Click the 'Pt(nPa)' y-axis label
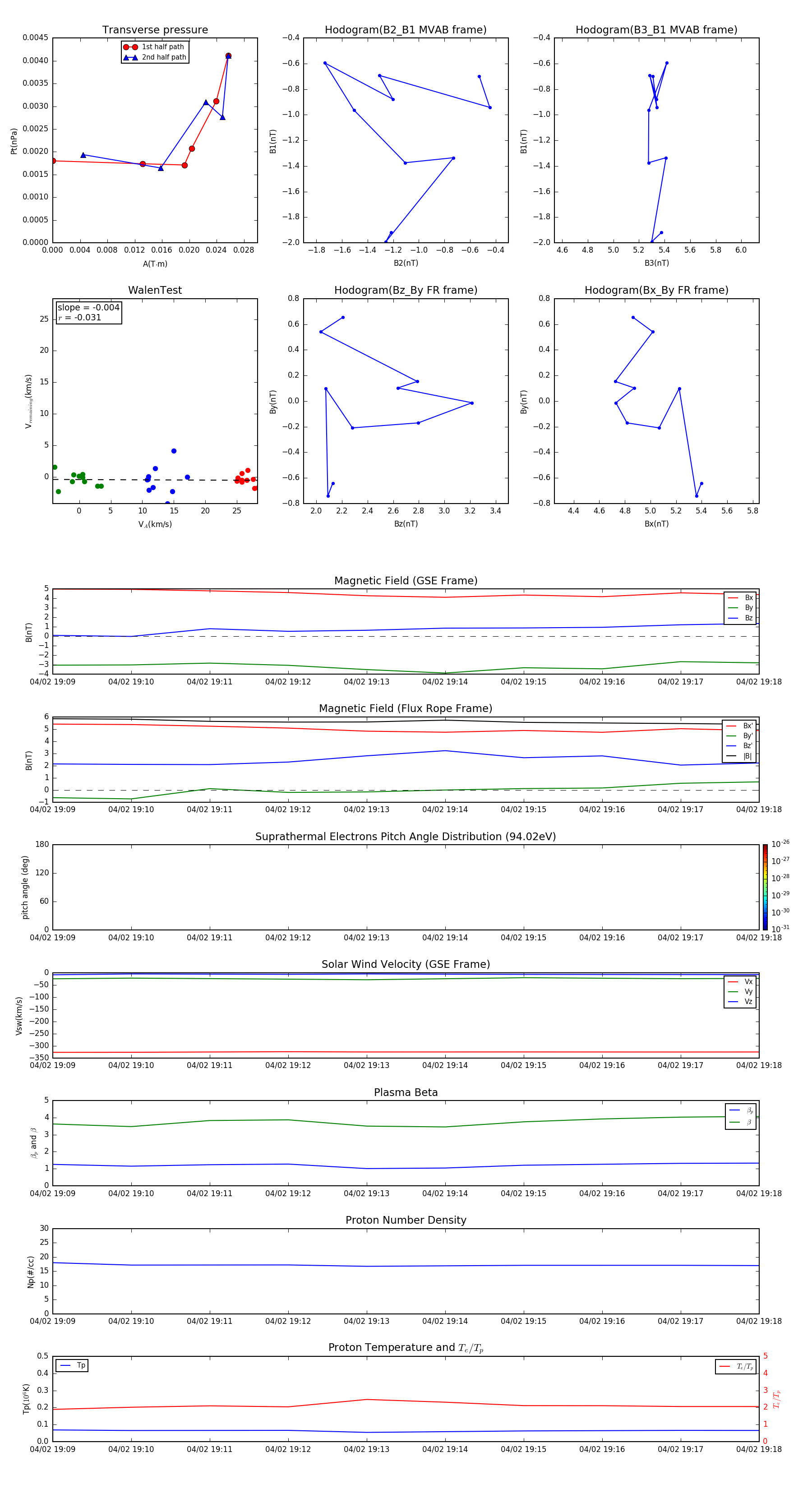The height and width of the screenshot is (1489, 812). tap(14, 140)
